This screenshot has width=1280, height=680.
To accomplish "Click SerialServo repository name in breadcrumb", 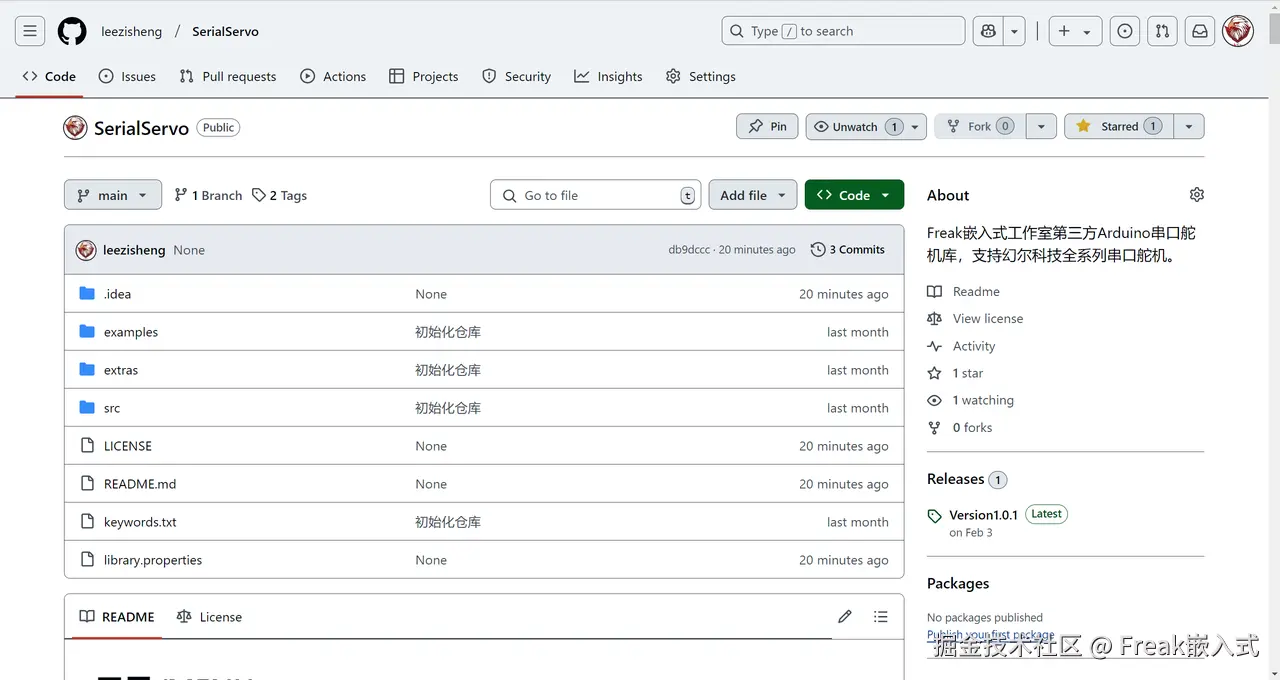I will point(225,31).
